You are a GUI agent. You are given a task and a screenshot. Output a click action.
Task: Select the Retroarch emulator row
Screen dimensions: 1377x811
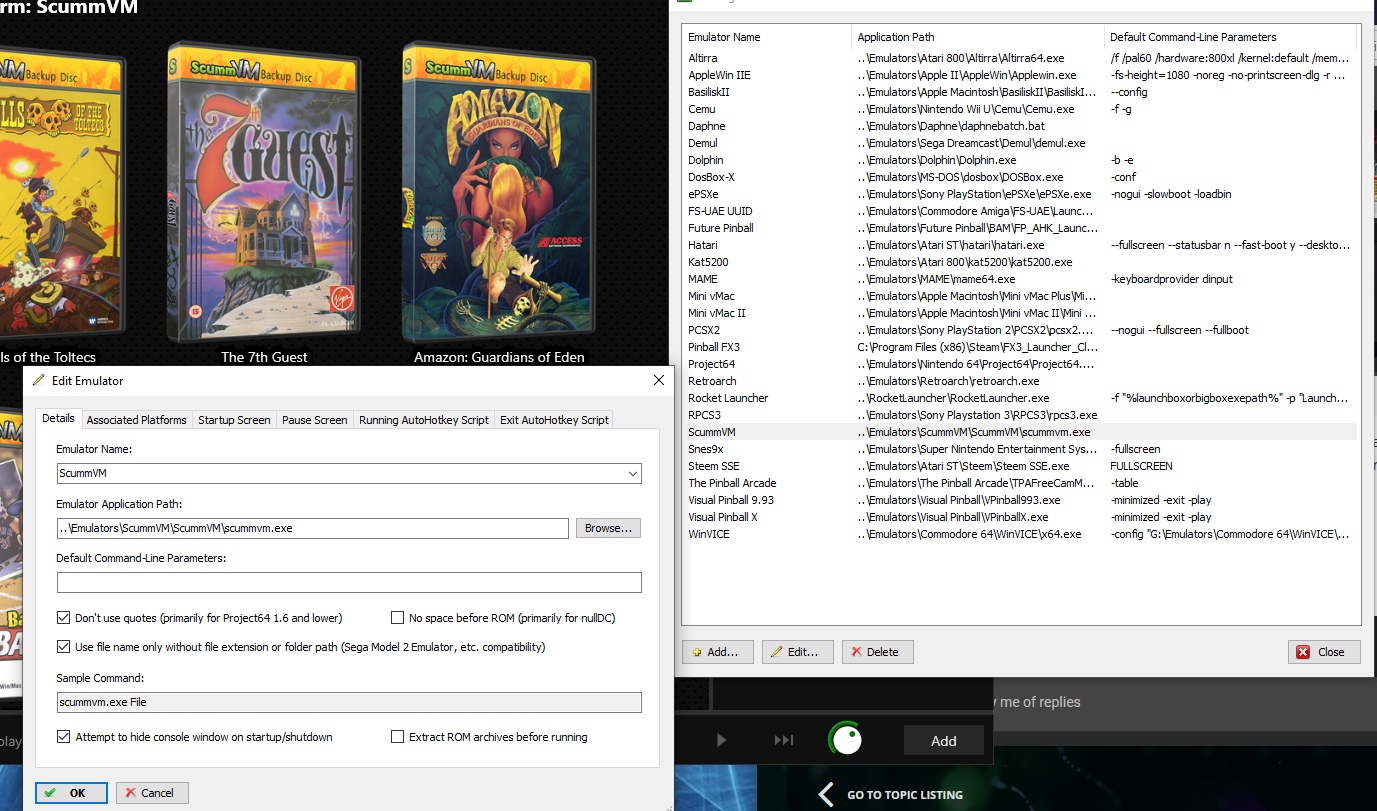click(1020, 381)
